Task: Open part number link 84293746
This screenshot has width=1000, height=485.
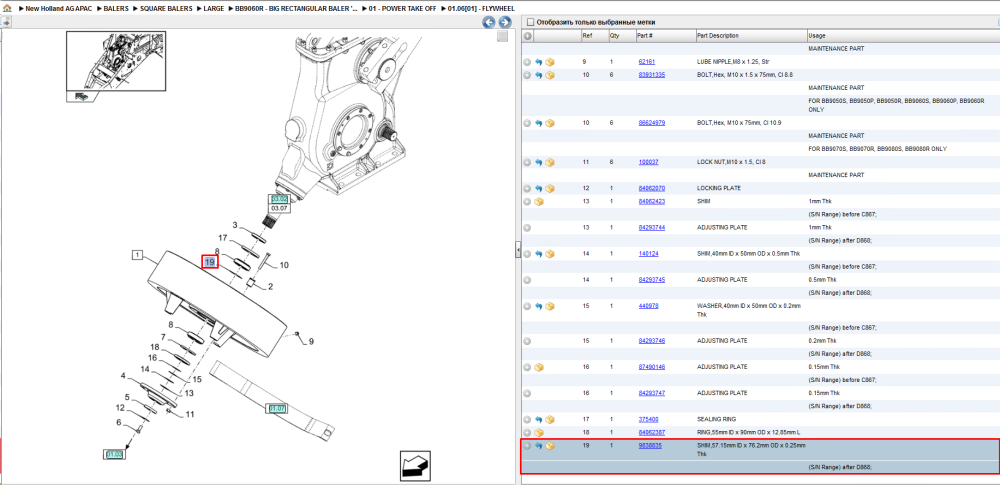Action: [x=652, y=341]
